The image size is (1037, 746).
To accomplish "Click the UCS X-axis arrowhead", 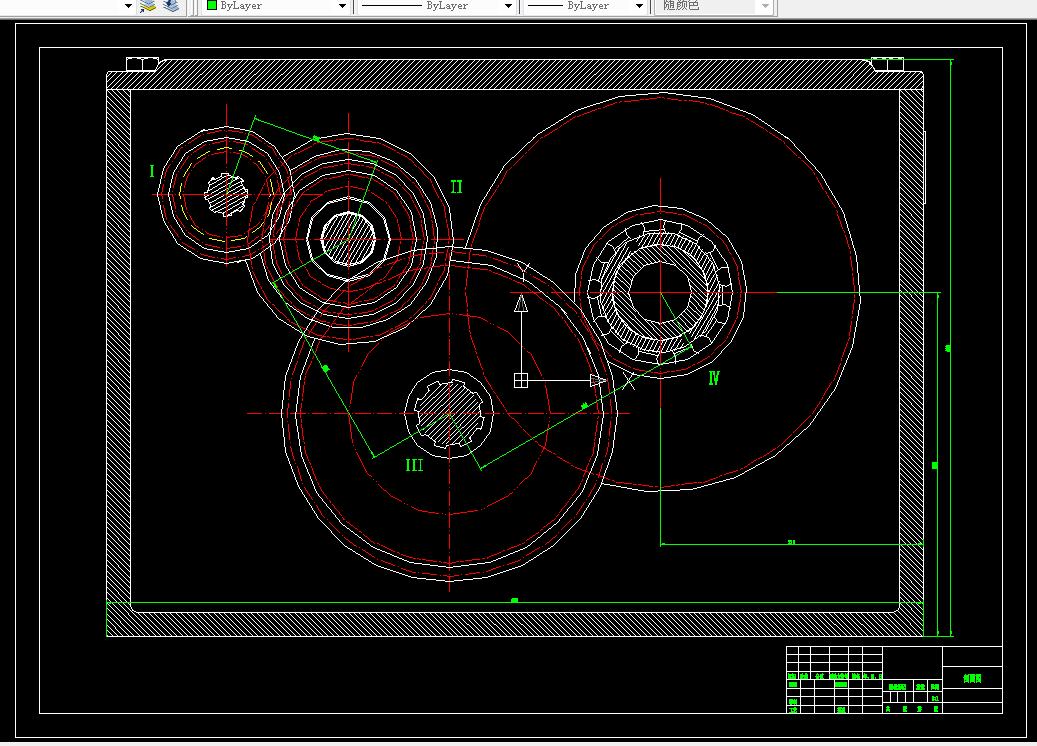I will 598,380.
